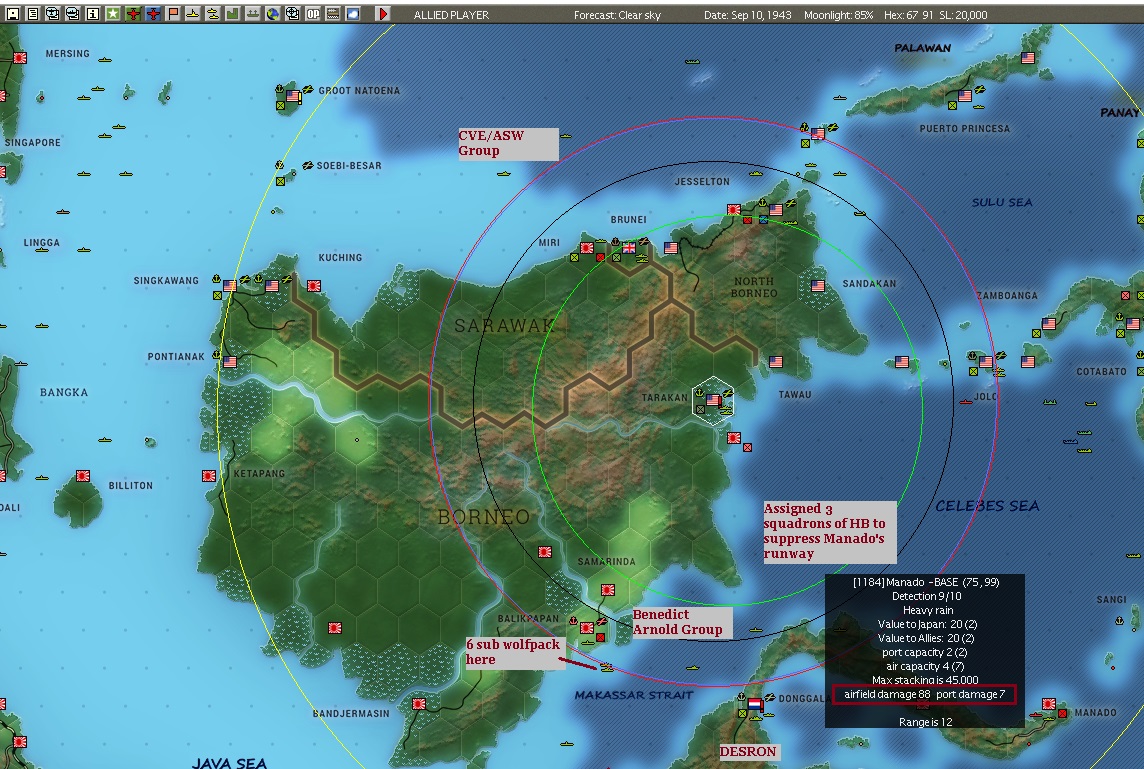Click the red end-turn play arrow
This screenshot has width=1144, height=769.
click(383, 14)
